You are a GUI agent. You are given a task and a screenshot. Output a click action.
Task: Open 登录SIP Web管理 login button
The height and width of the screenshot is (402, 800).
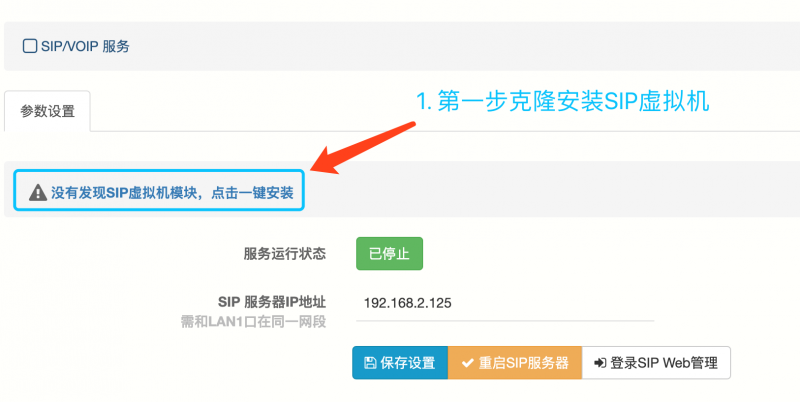[x=656, y=363]
